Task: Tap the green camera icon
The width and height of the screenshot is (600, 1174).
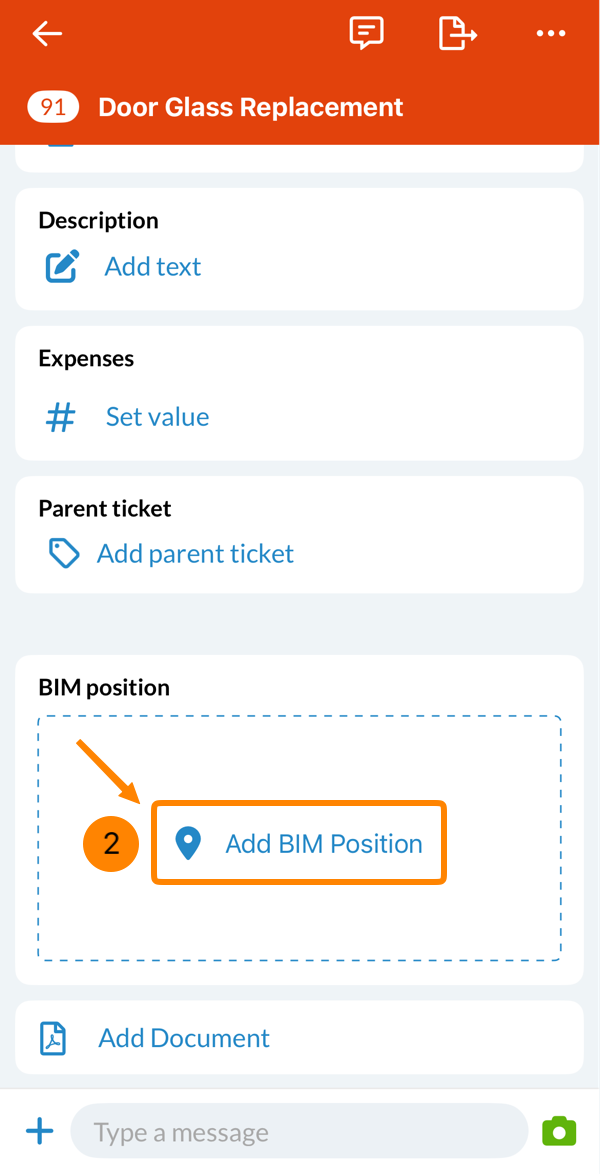Action: (x=560, y=1131)
